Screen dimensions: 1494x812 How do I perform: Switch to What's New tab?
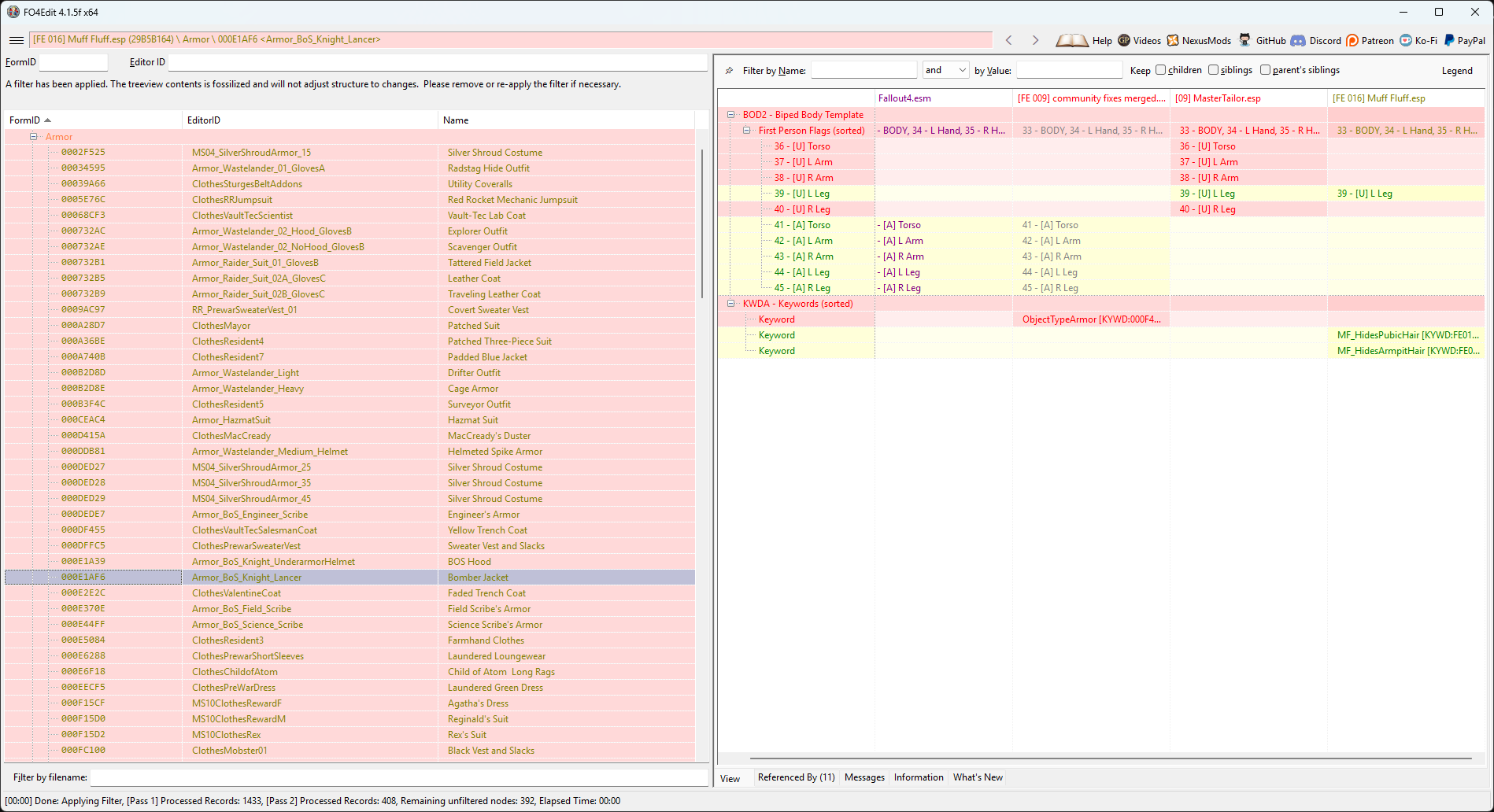point(978,777)
